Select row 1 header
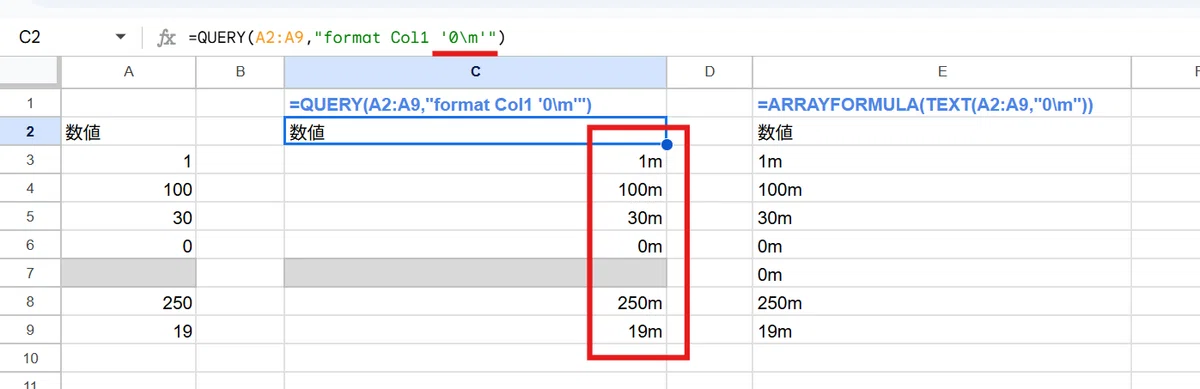Viewport: 1200px width, 389px height. point(30,103)
